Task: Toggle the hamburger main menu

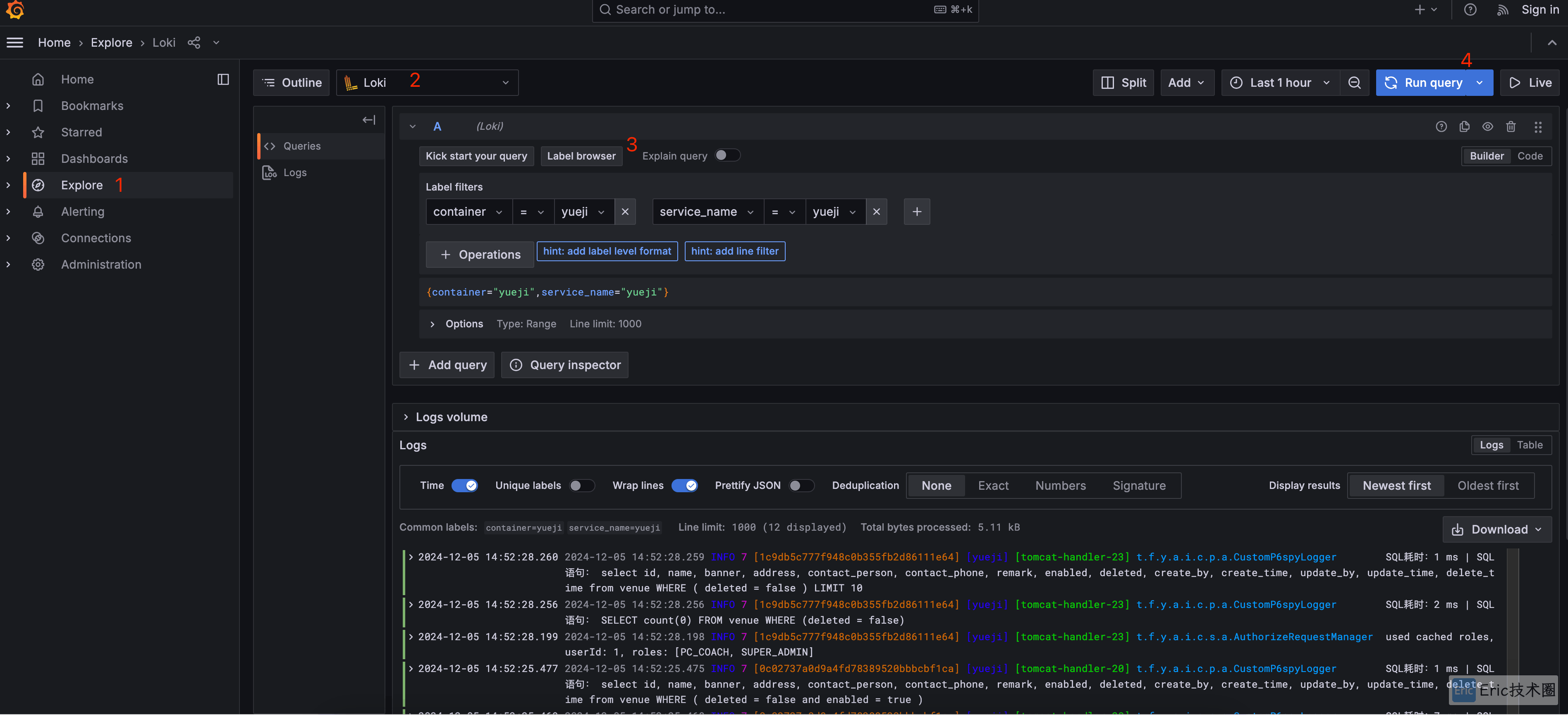Action: (15, 43)
